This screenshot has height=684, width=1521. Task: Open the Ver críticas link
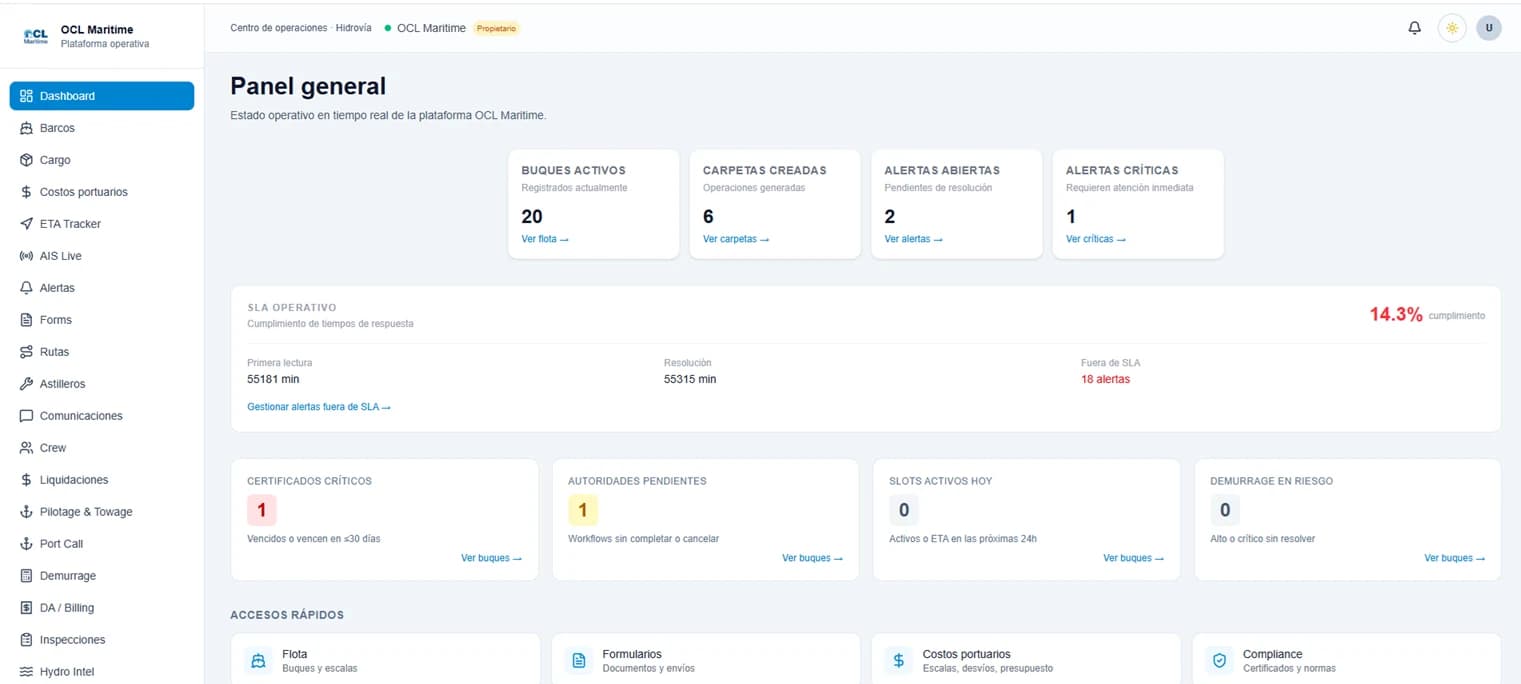tap(1096, 239)
